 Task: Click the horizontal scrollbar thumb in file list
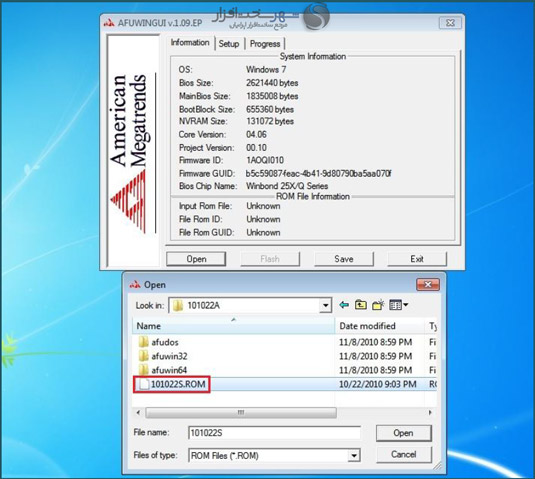241,413
